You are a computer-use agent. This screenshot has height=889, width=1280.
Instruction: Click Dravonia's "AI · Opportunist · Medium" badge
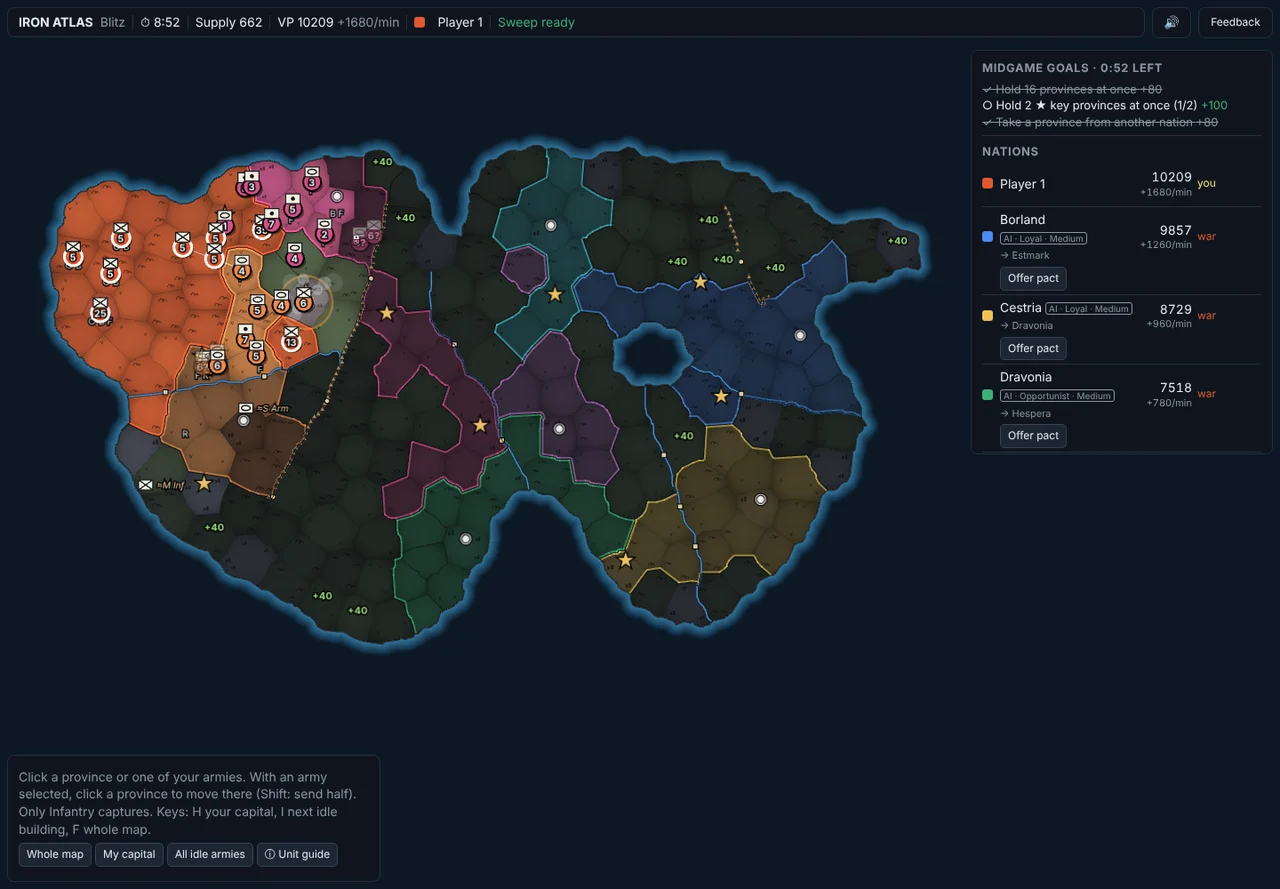click(x=1057, y=396)
